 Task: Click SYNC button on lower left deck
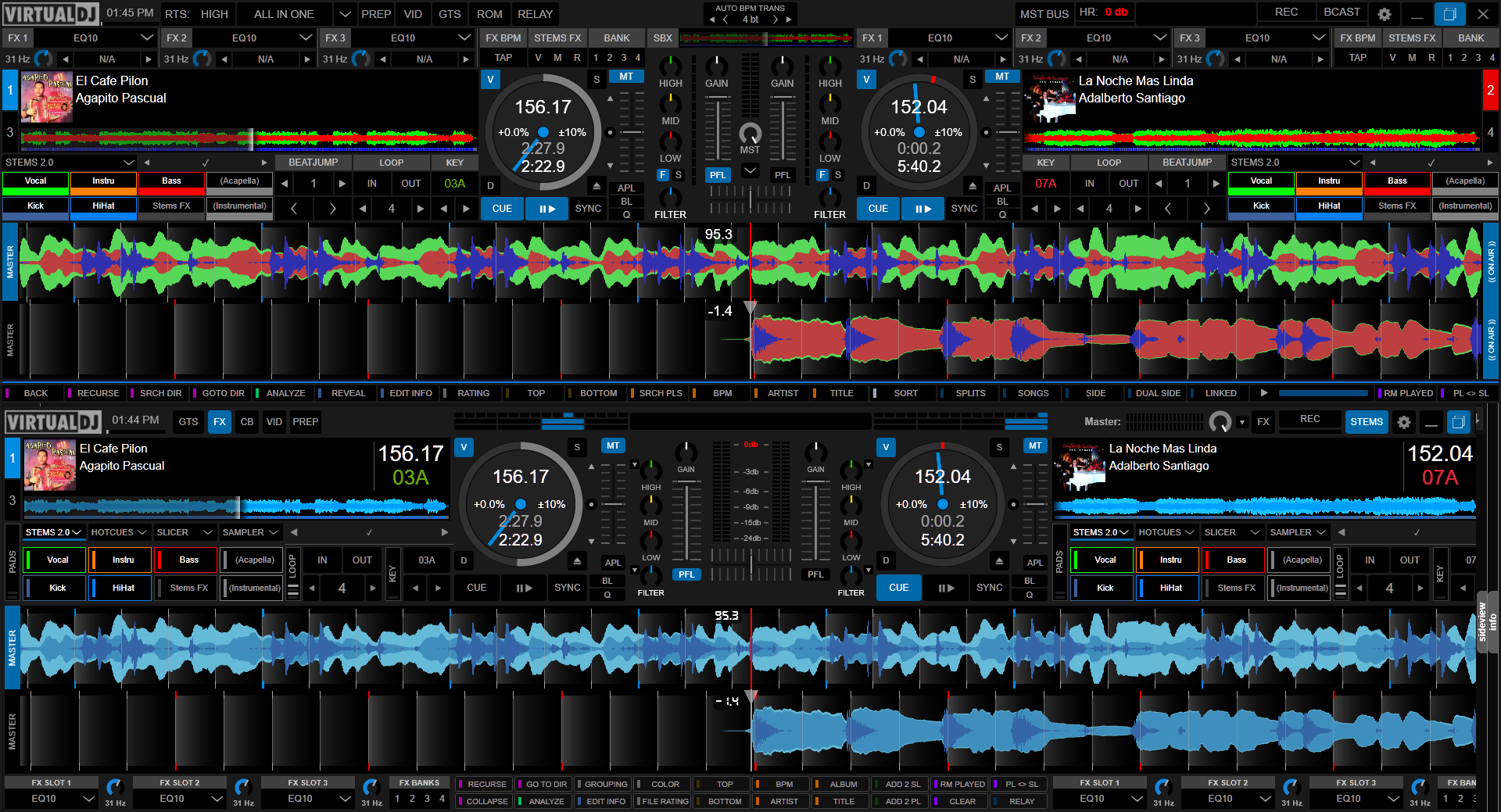click(567, 588)
